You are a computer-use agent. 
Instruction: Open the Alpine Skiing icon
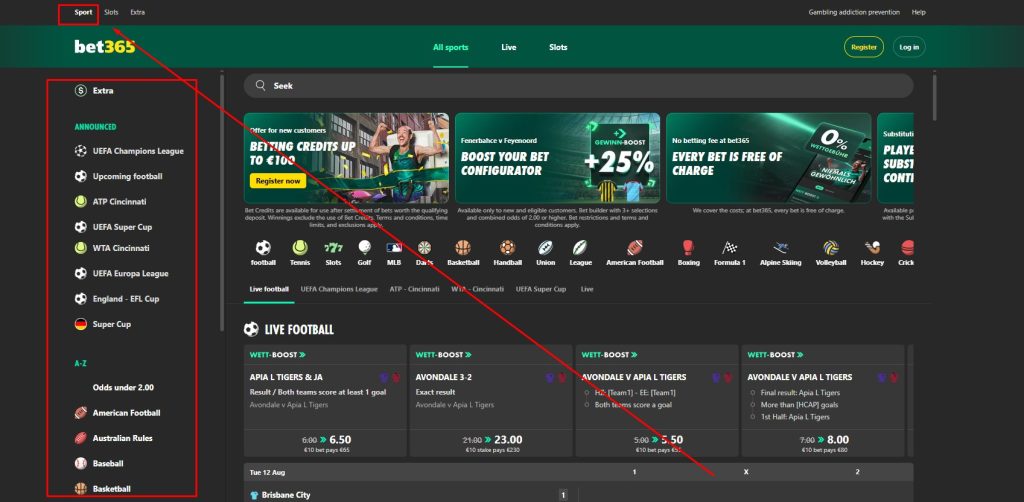pos(780,248)
